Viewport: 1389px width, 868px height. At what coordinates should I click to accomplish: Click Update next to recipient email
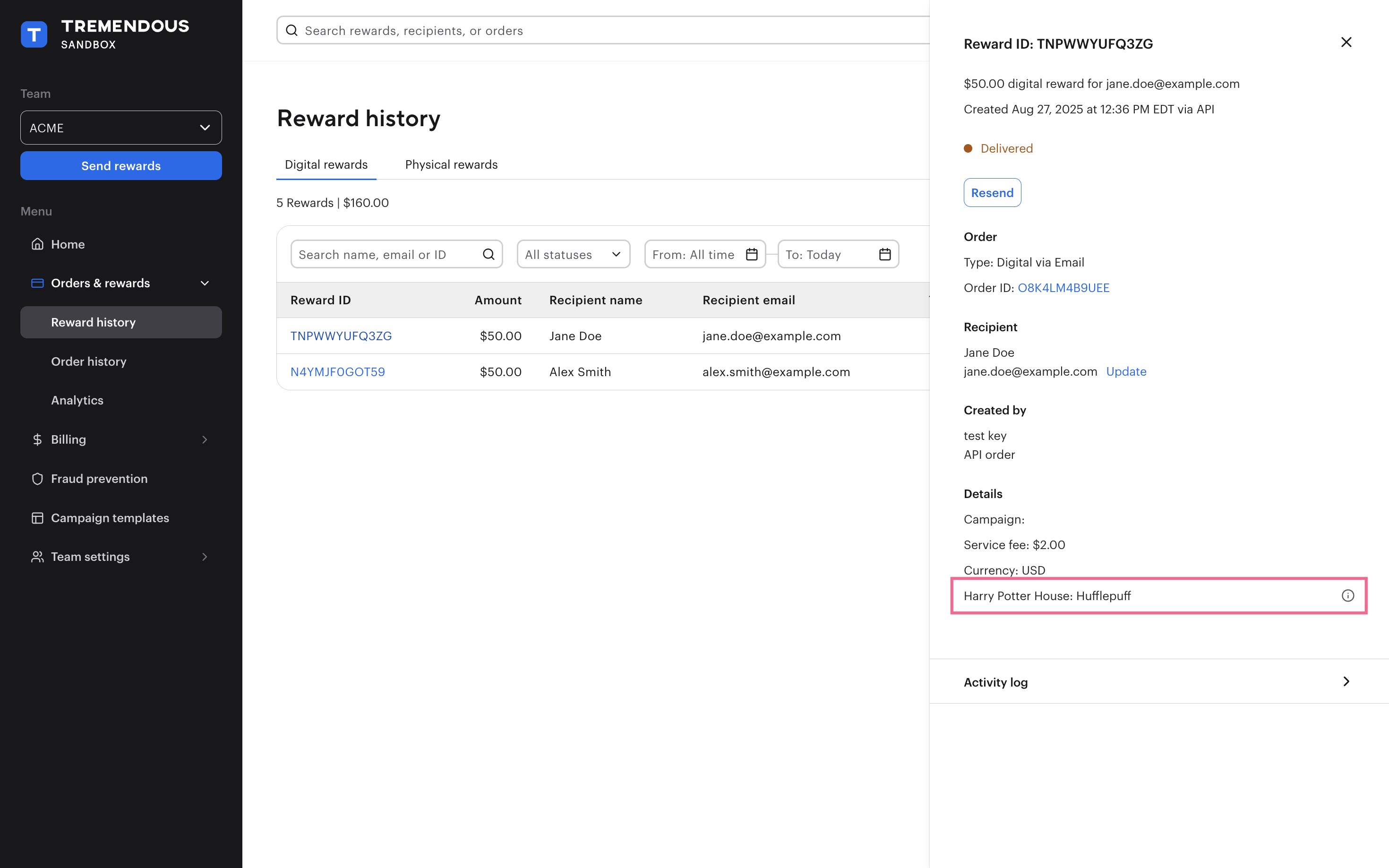(1126, 371)
